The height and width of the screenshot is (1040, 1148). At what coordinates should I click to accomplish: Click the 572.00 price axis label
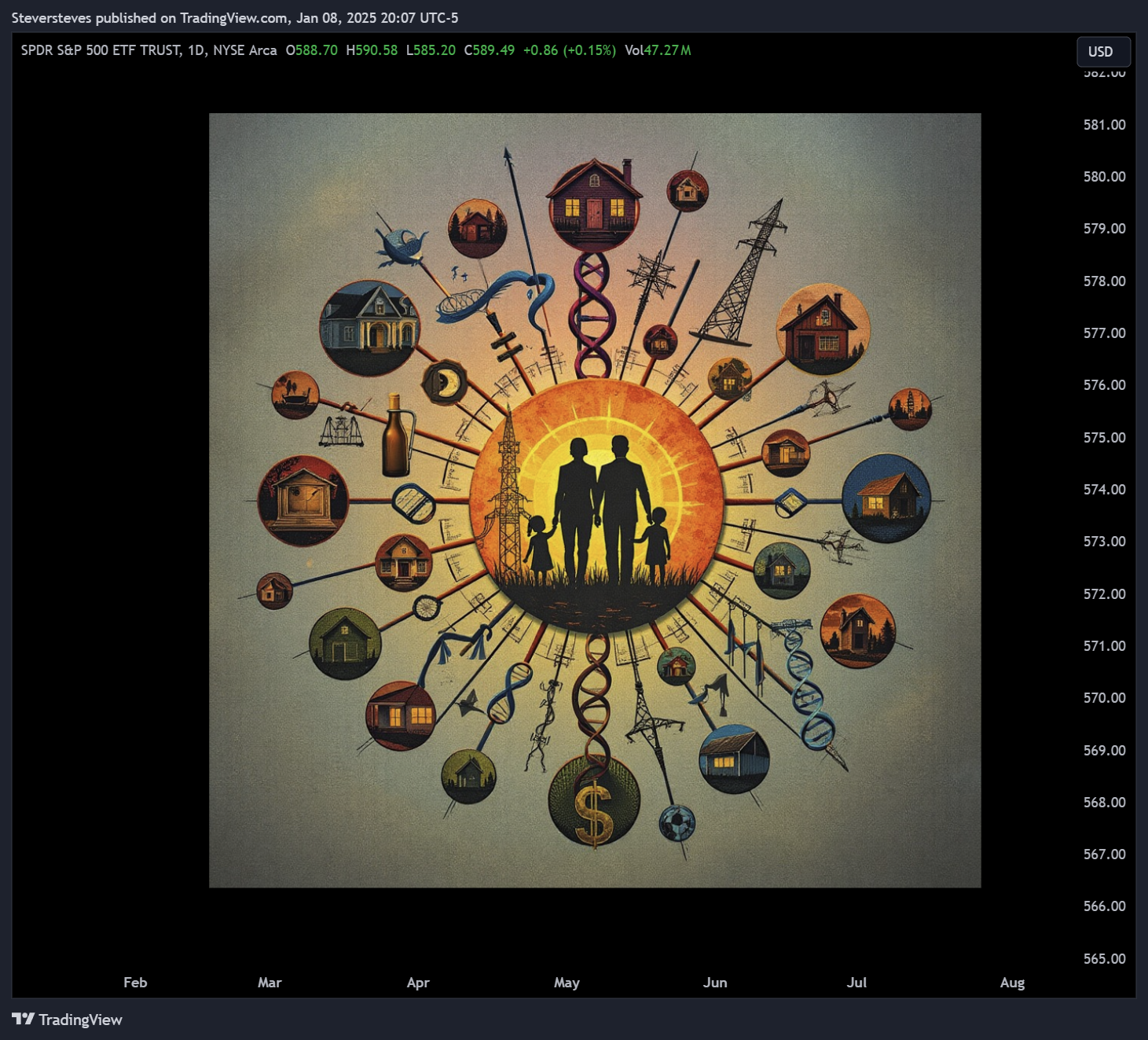click(x=1104, y=594)
